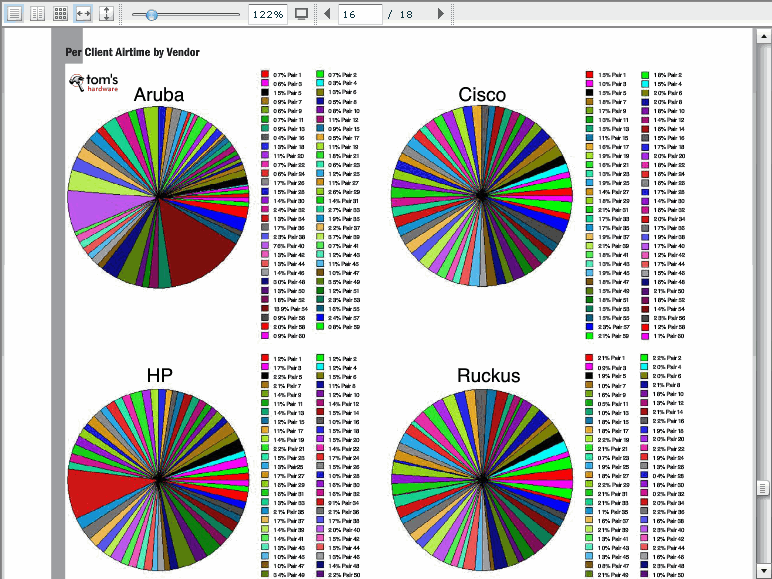Click "Pair 1" in the Aruba legend
Image resolution: width=772 pixels, height=579 pixels.
(294, 75)
